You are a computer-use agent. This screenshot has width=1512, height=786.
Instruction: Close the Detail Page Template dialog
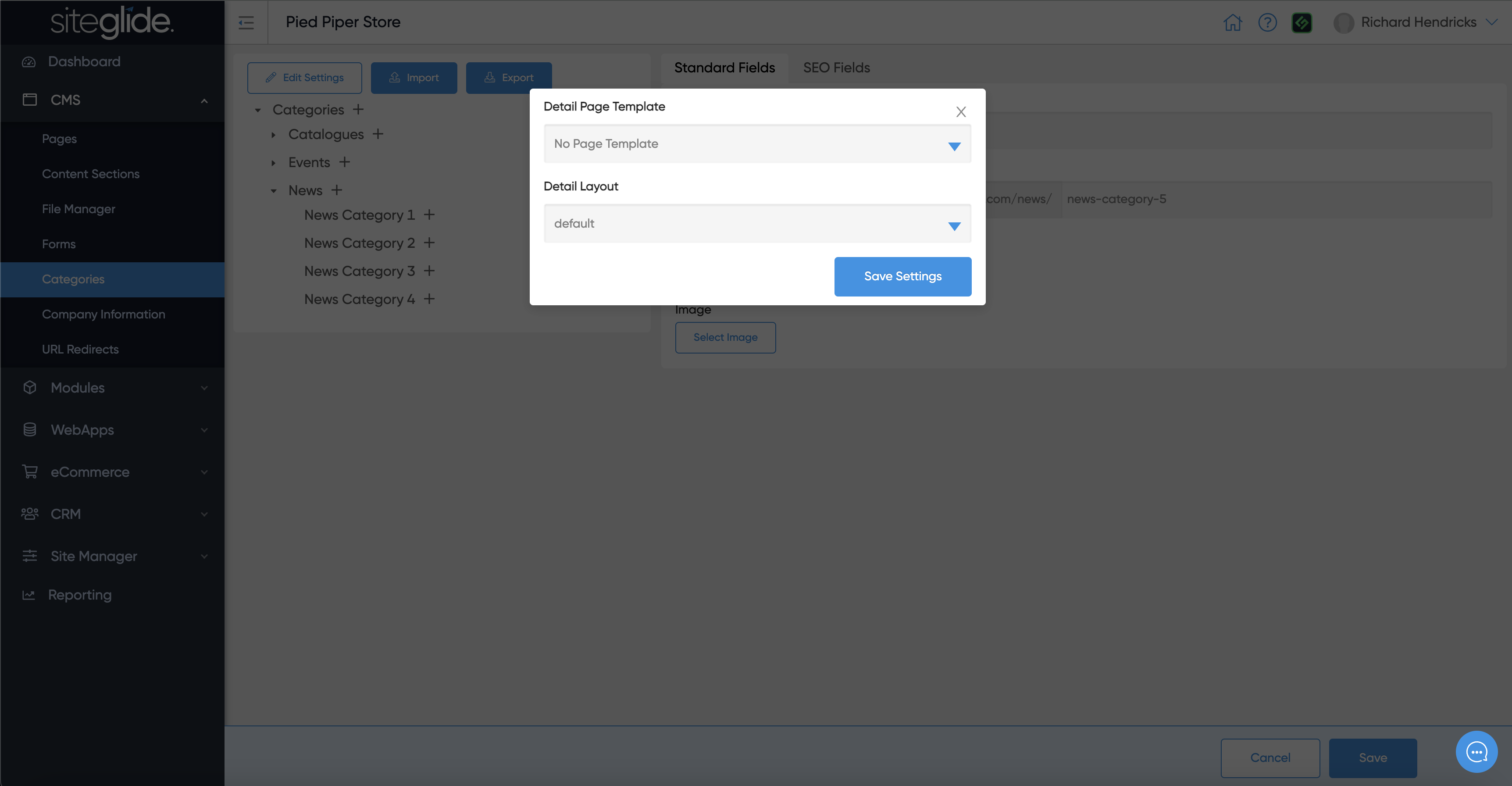tap(960, 111)
